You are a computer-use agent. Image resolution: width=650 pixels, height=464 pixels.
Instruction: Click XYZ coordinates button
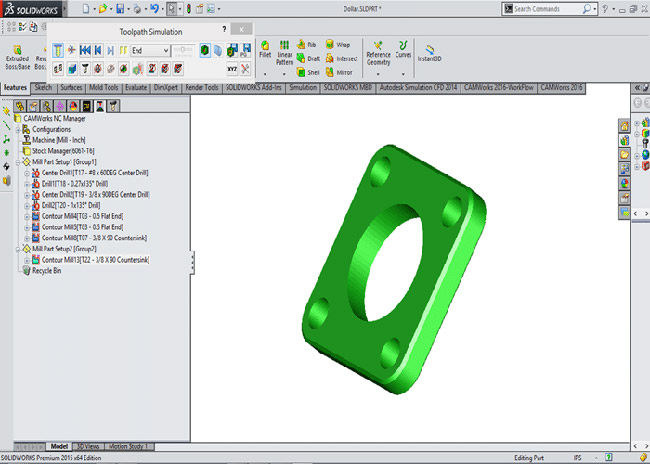click(x=232, y=69)
